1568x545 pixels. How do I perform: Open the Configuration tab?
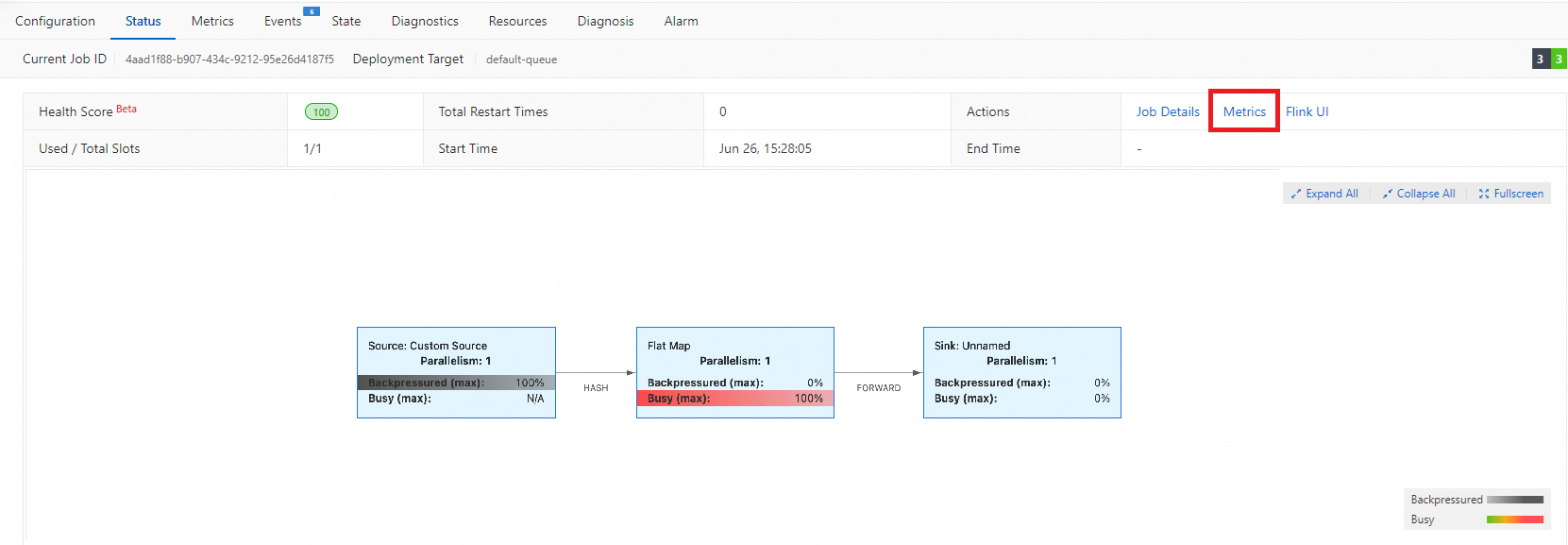55,21
